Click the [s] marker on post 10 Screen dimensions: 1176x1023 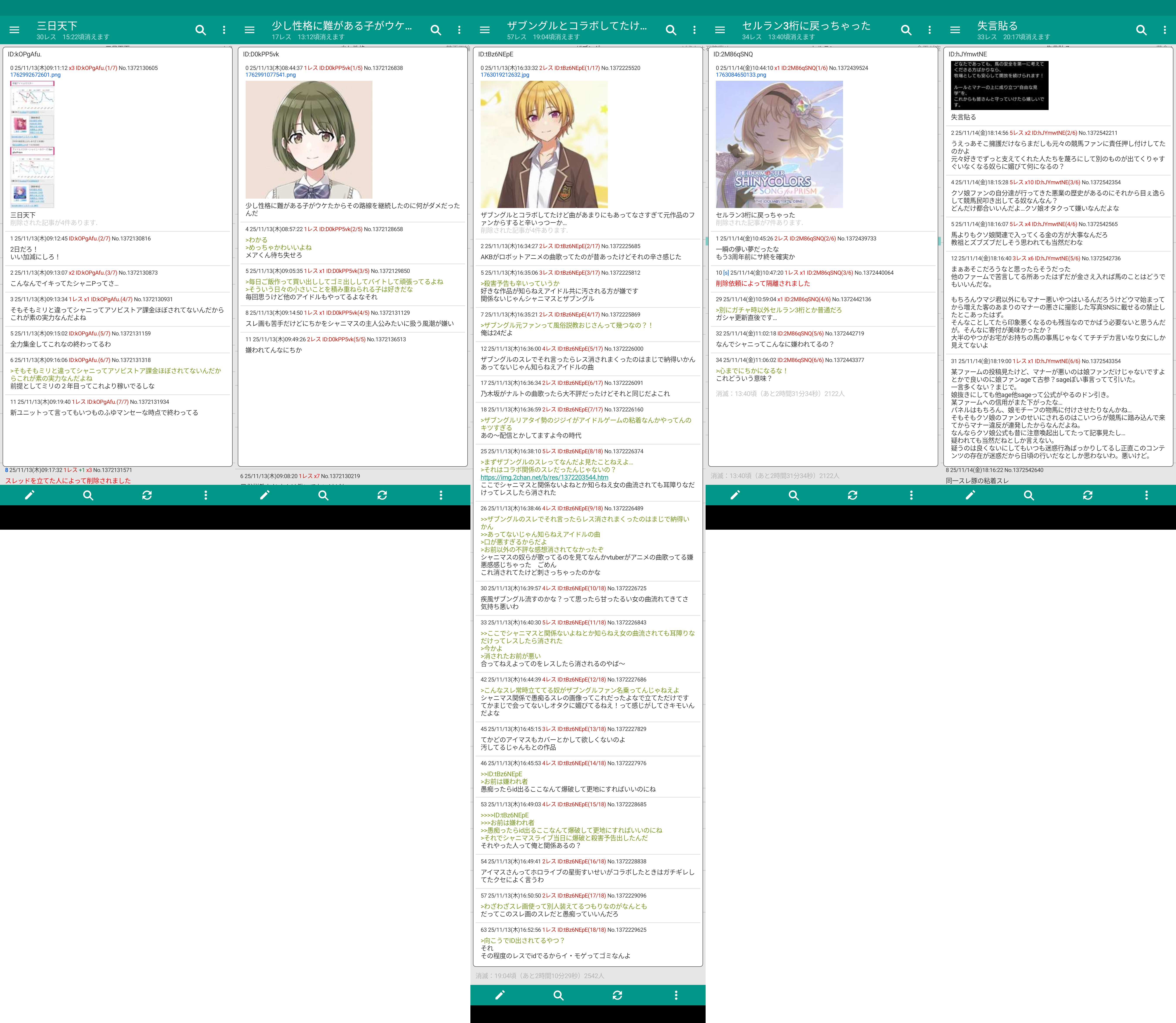click(726, 273)
